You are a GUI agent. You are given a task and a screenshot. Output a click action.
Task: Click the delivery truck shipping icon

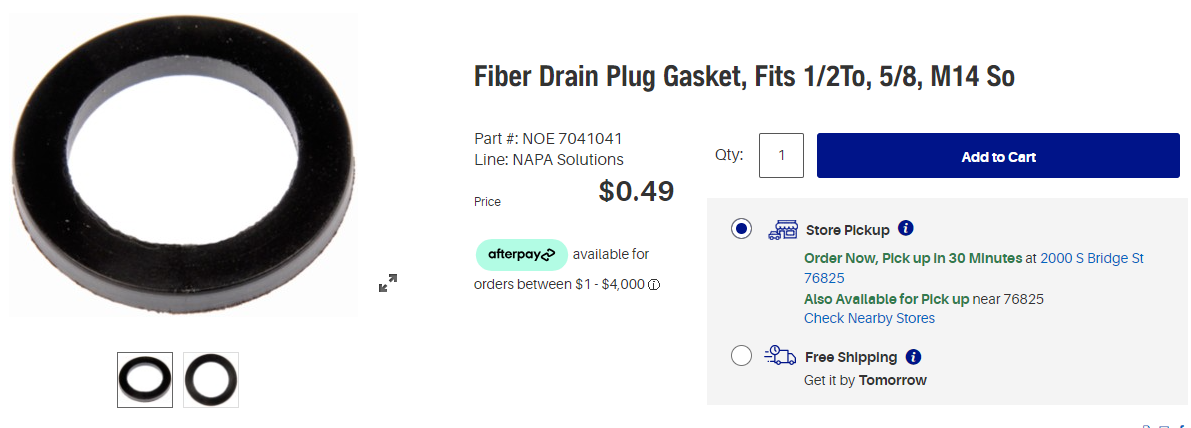(x=780, y=356)
